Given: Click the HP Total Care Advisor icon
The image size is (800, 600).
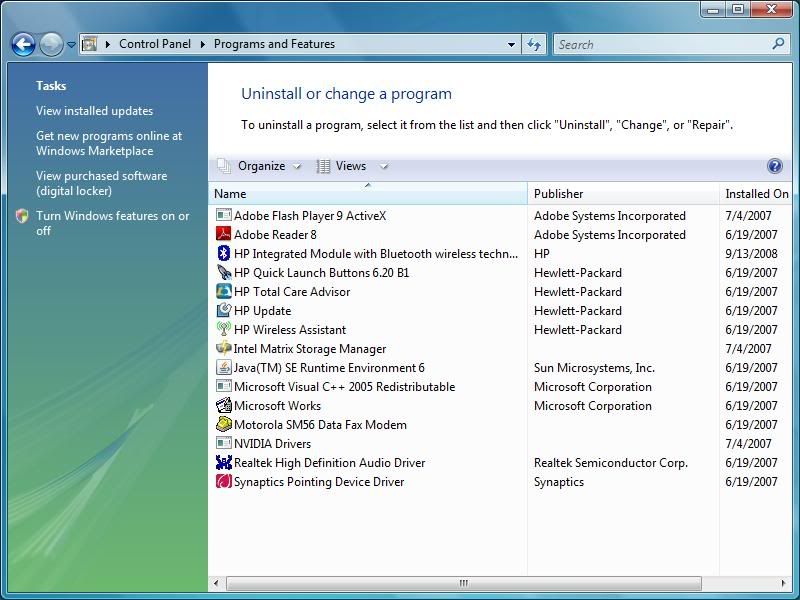Looking at the screenshot, I should point(223,291).
